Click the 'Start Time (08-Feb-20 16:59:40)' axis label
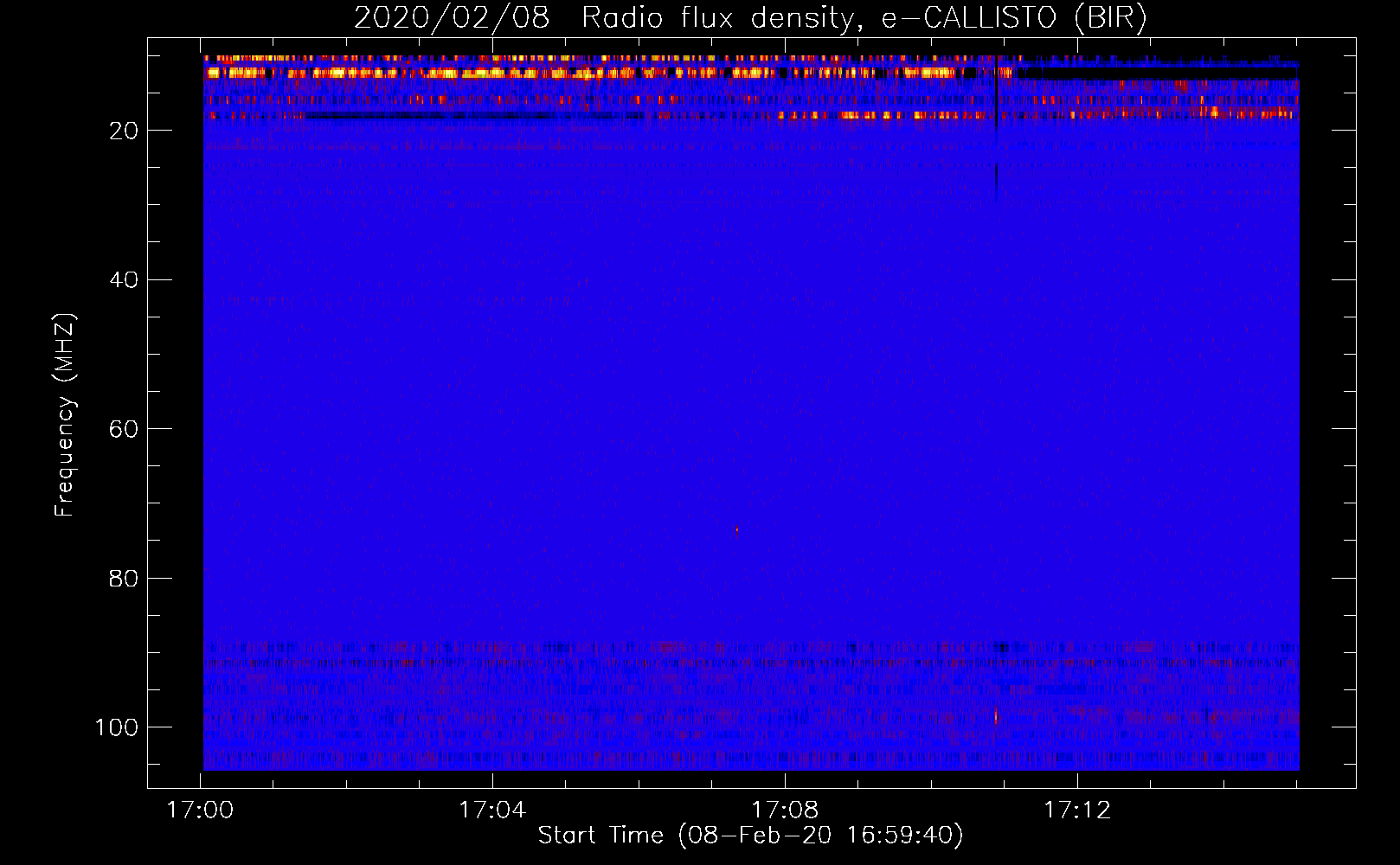Image resolution: width=1400 pixels, height=865 pixels. pos(751,835)
